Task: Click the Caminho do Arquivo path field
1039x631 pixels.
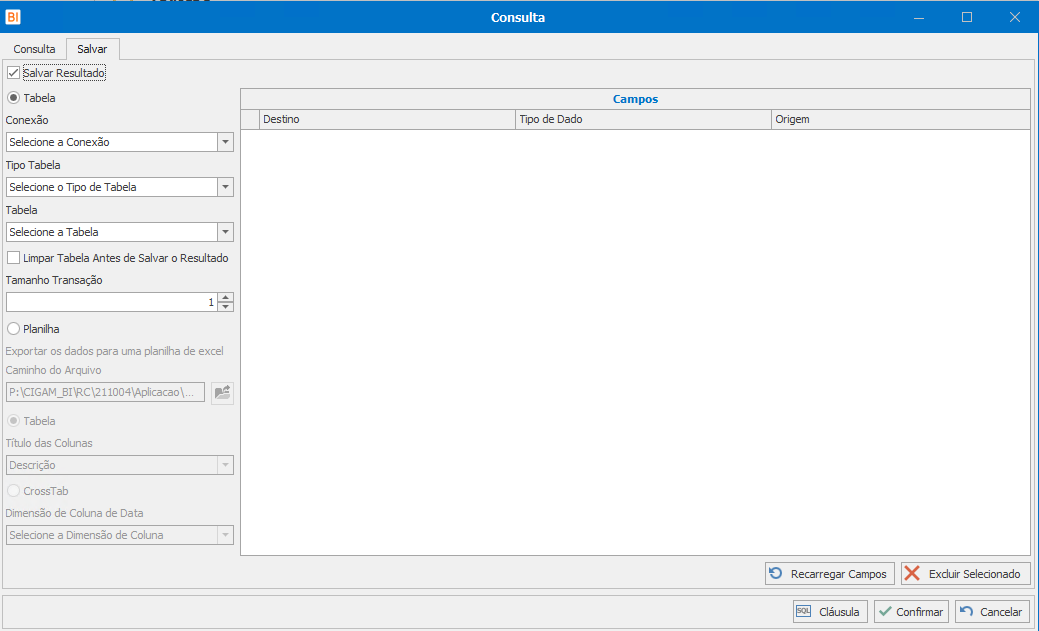Action: 105,392
